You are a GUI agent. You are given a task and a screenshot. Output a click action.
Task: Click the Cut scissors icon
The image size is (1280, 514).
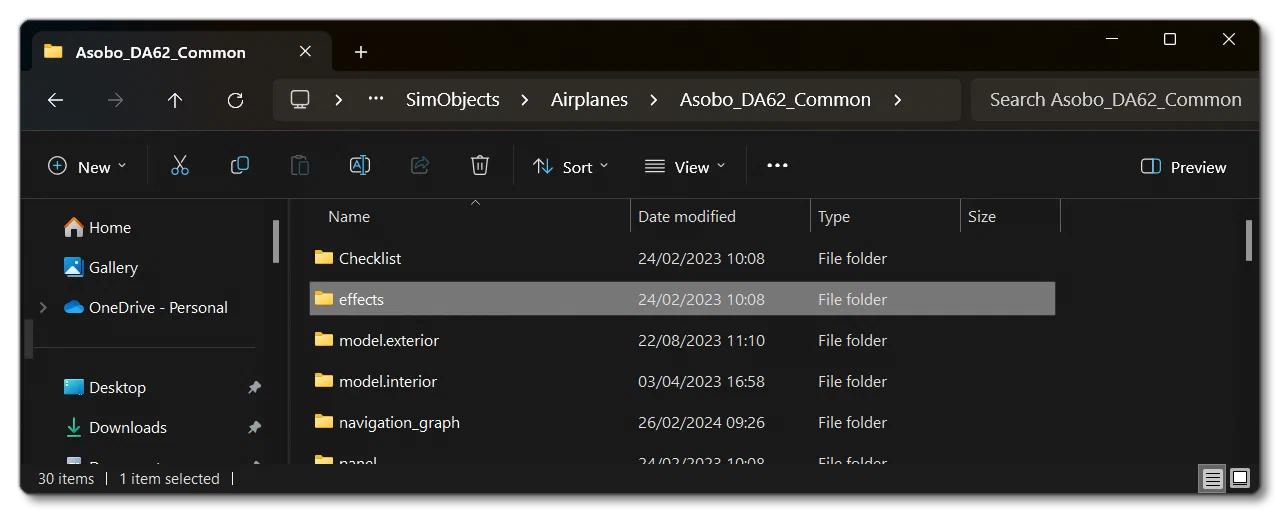pyautogui.click(x=180, y=166)
